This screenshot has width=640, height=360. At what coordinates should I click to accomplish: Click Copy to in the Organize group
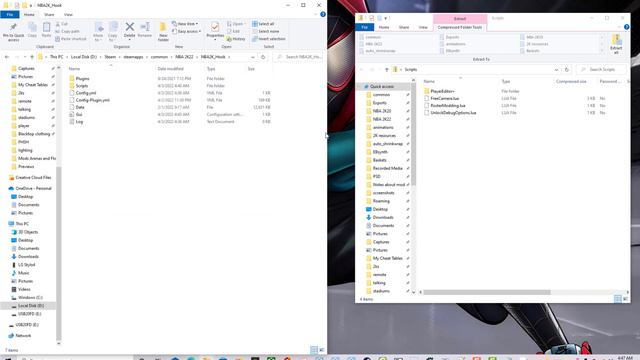coord(113,32)
